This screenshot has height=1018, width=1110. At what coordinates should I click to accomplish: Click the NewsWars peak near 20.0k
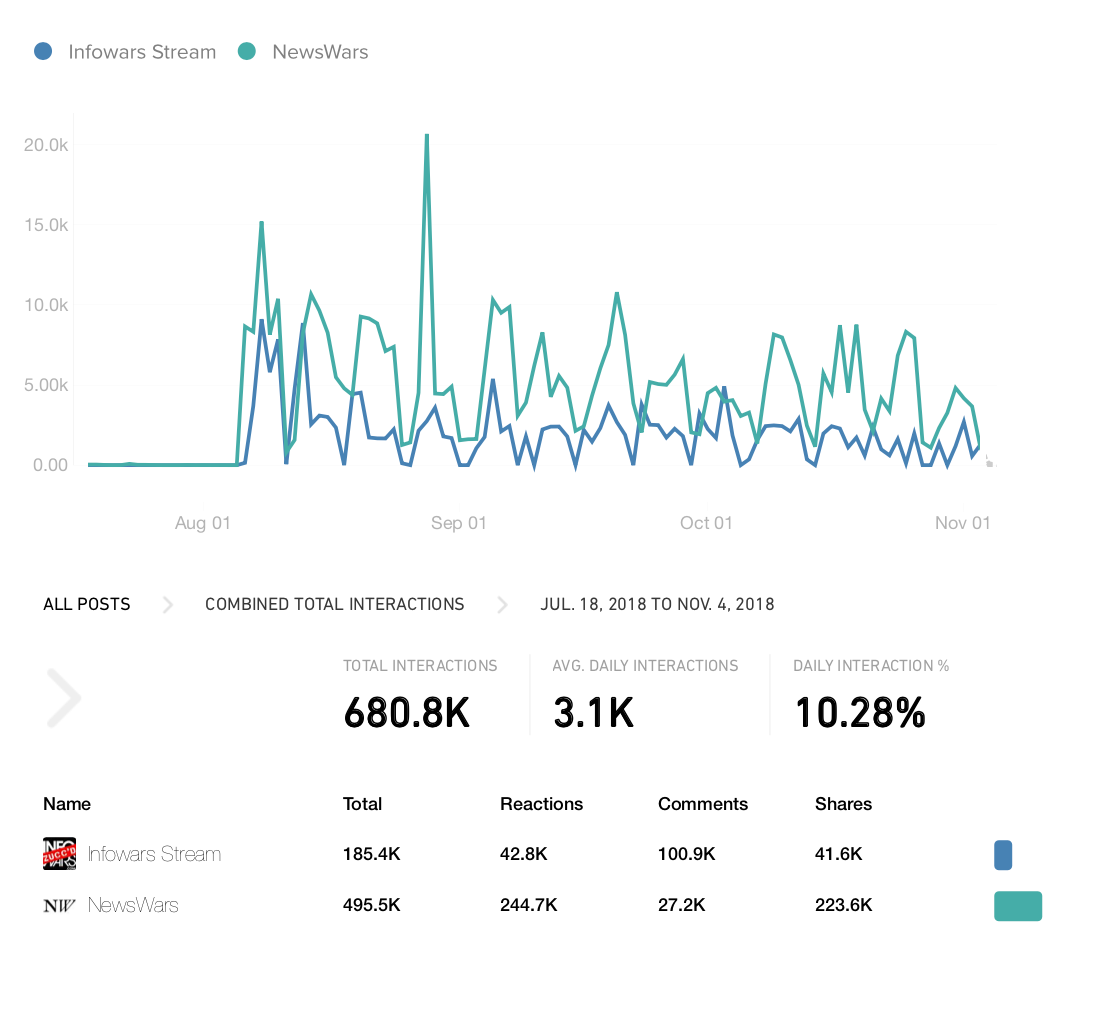[427, 135]
